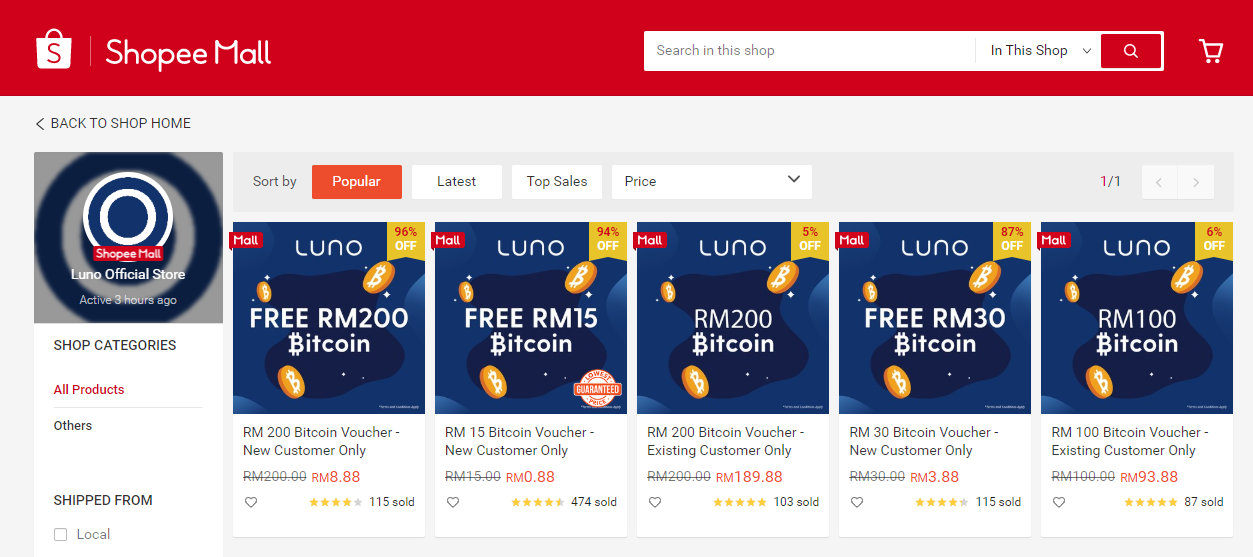Heart the RM 200 Existing Customer voucher
Viewport: 1253px width, 557px height.
click(x=655, y=502)
